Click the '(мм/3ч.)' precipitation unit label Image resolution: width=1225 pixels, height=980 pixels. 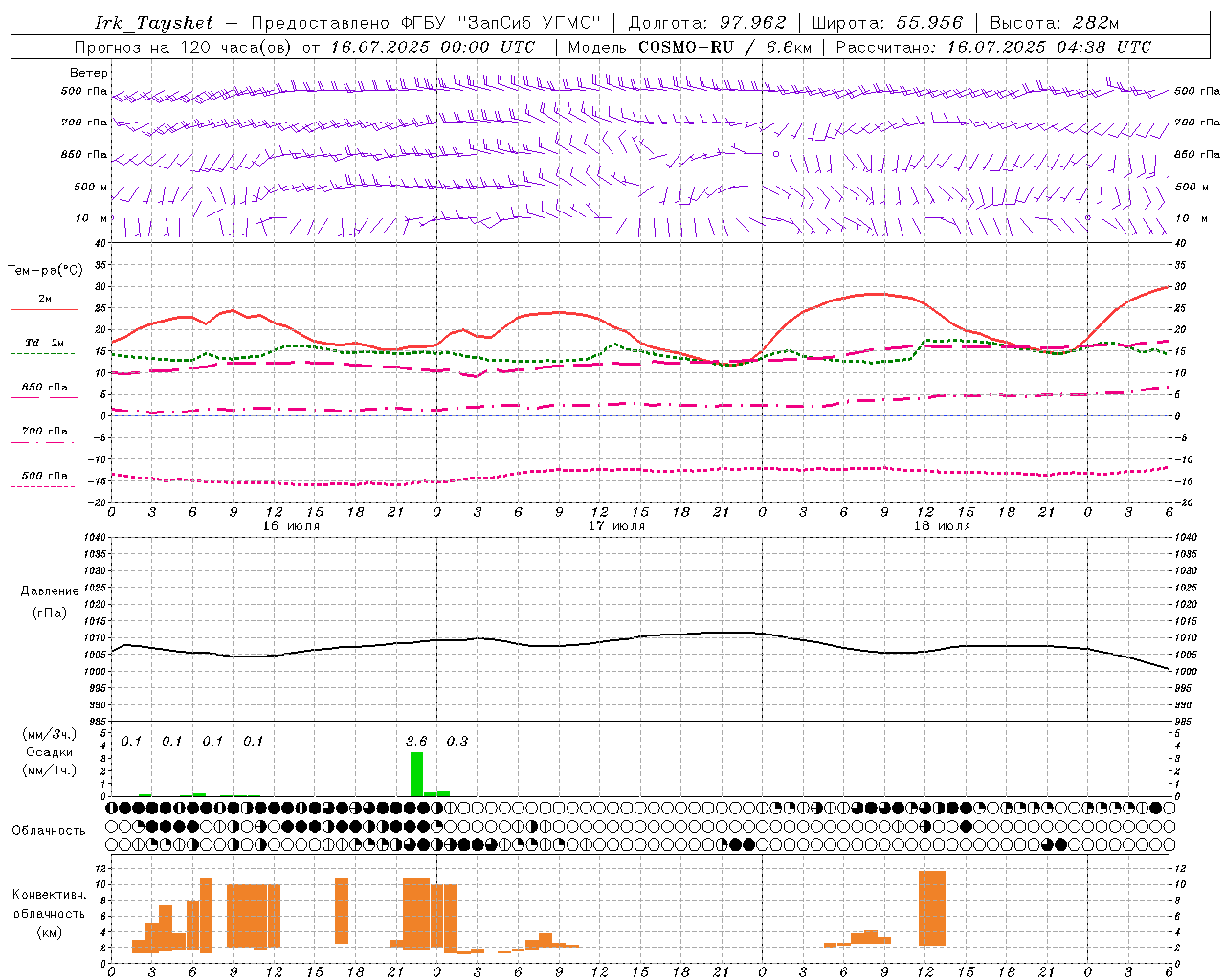coord(50,734)
